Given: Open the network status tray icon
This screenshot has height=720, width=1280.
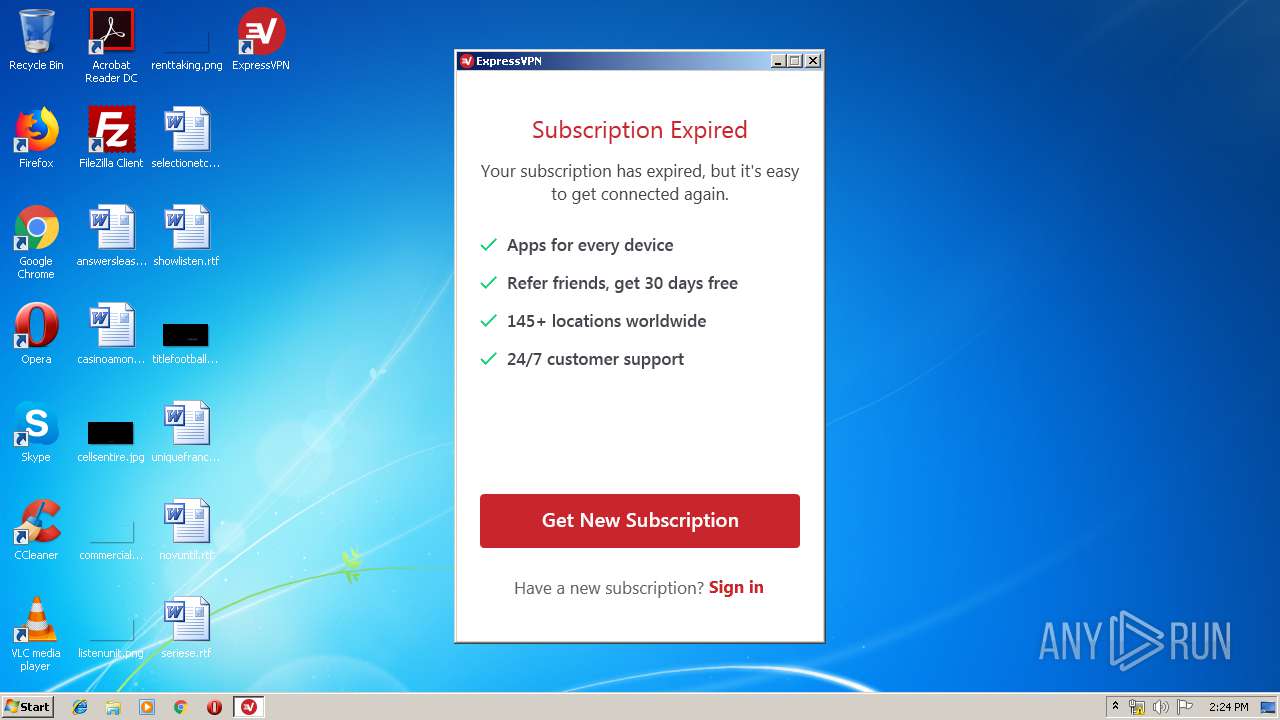Looking at the screenshot, I should (1137, 707).
